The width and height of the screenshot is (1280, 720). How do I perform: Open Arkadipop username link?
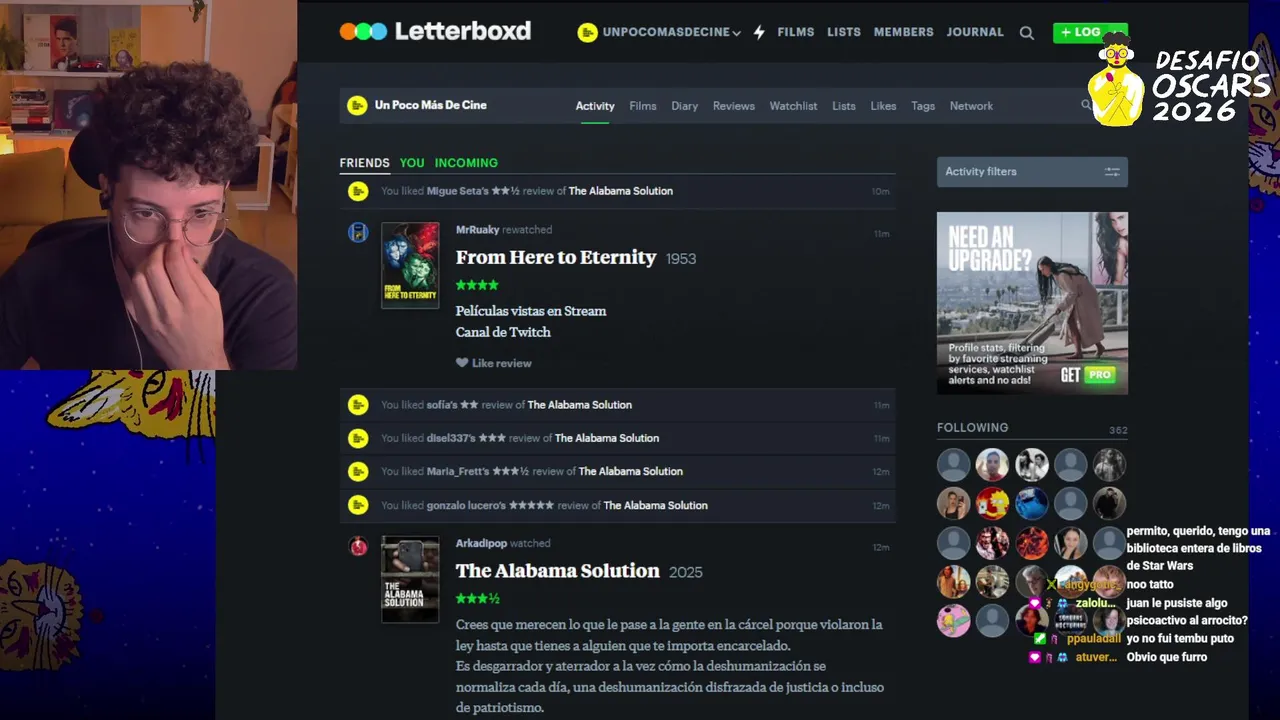pyautogui.click(x=481, y=543)
